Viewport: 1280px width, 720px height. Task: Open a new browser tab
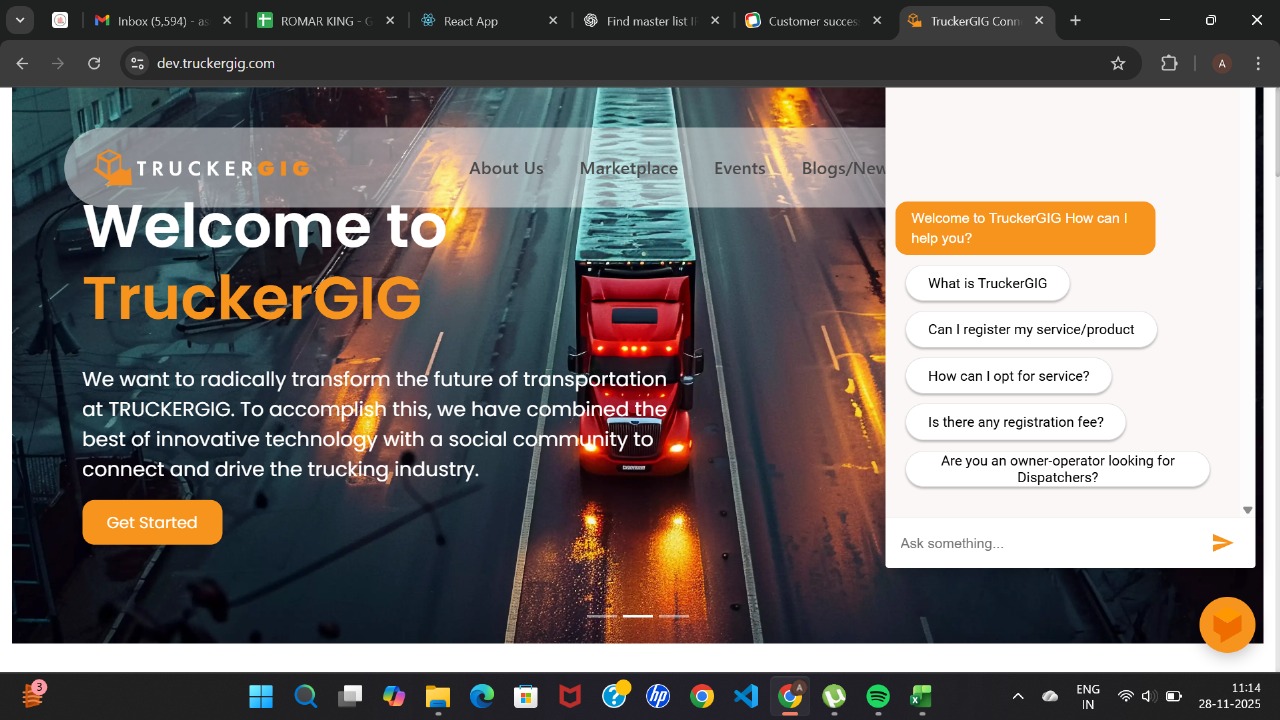pos(1076,20)
